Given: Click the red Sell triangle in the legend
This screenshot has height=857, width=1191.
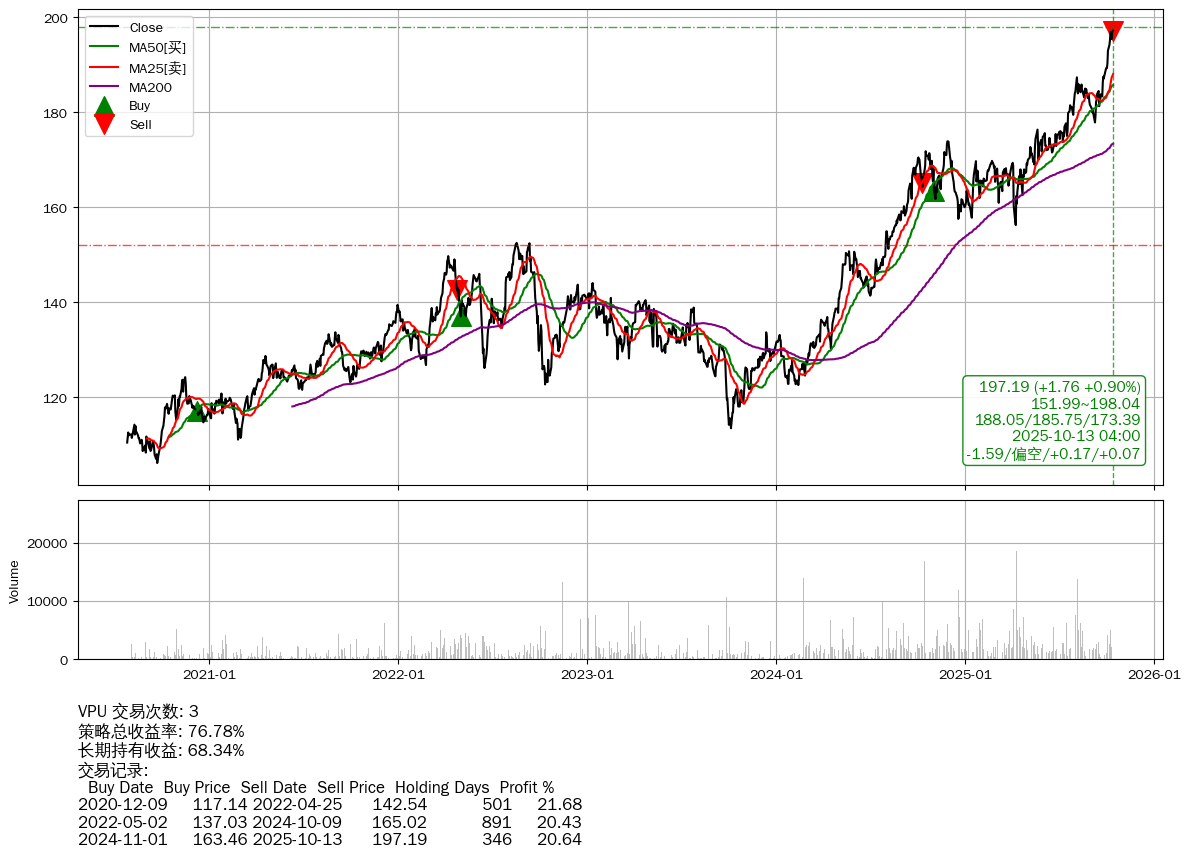Looking at the screenshot, I should tap(104, 124).
